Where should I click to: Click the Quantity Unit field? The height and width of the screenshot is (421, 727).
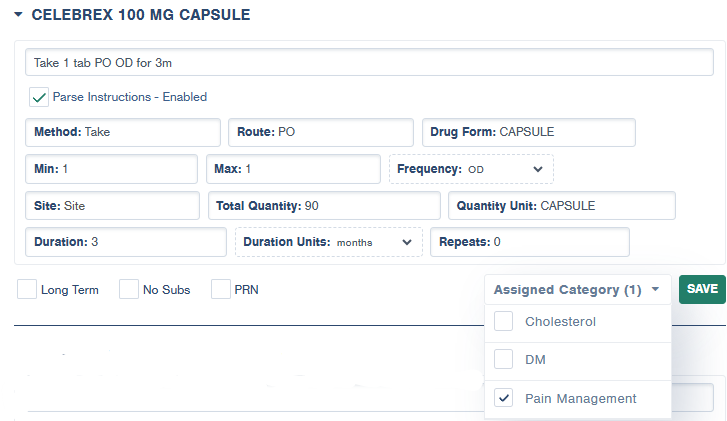point(562,205)
